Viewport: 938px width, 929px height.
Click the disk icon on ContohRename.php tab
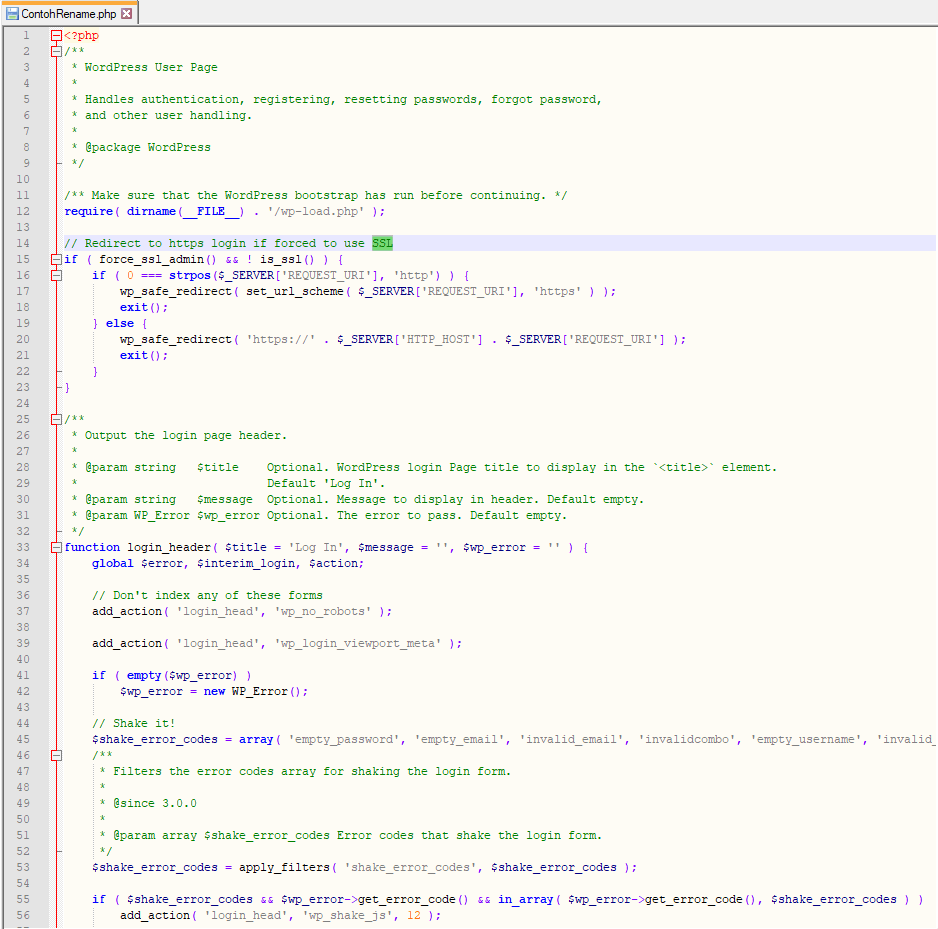point(13,14)
